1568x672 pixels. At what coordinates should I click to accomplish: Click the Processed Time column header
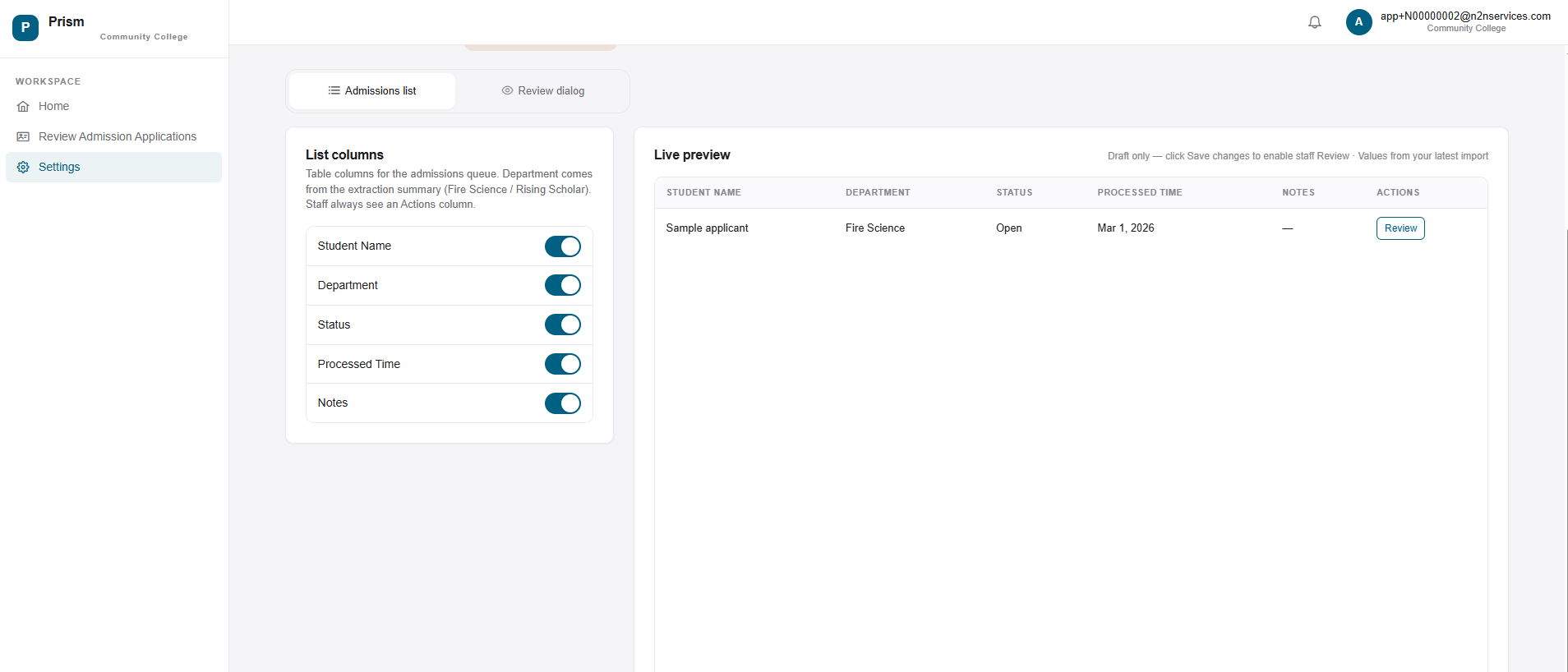(x=1140, y=192)
